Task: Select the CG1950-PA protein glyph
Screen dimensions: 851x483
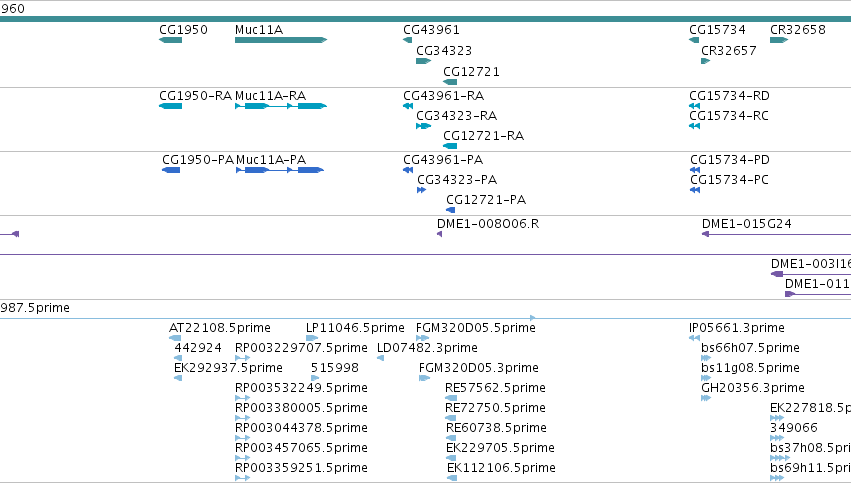Action: [171, 170]
